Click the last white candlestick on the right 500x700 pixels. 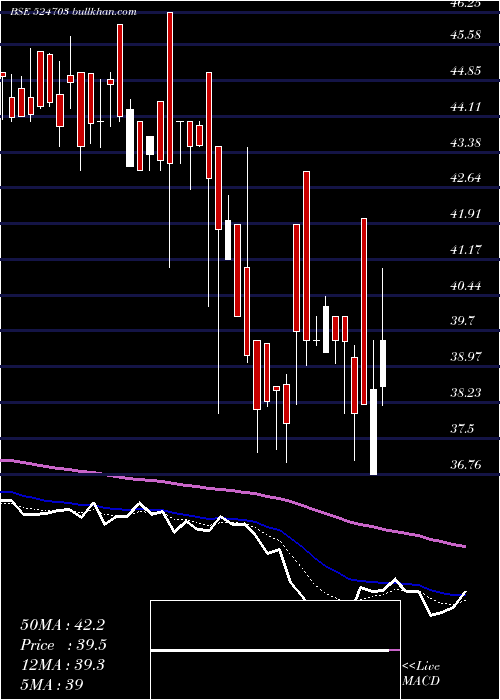pos(383,363)
